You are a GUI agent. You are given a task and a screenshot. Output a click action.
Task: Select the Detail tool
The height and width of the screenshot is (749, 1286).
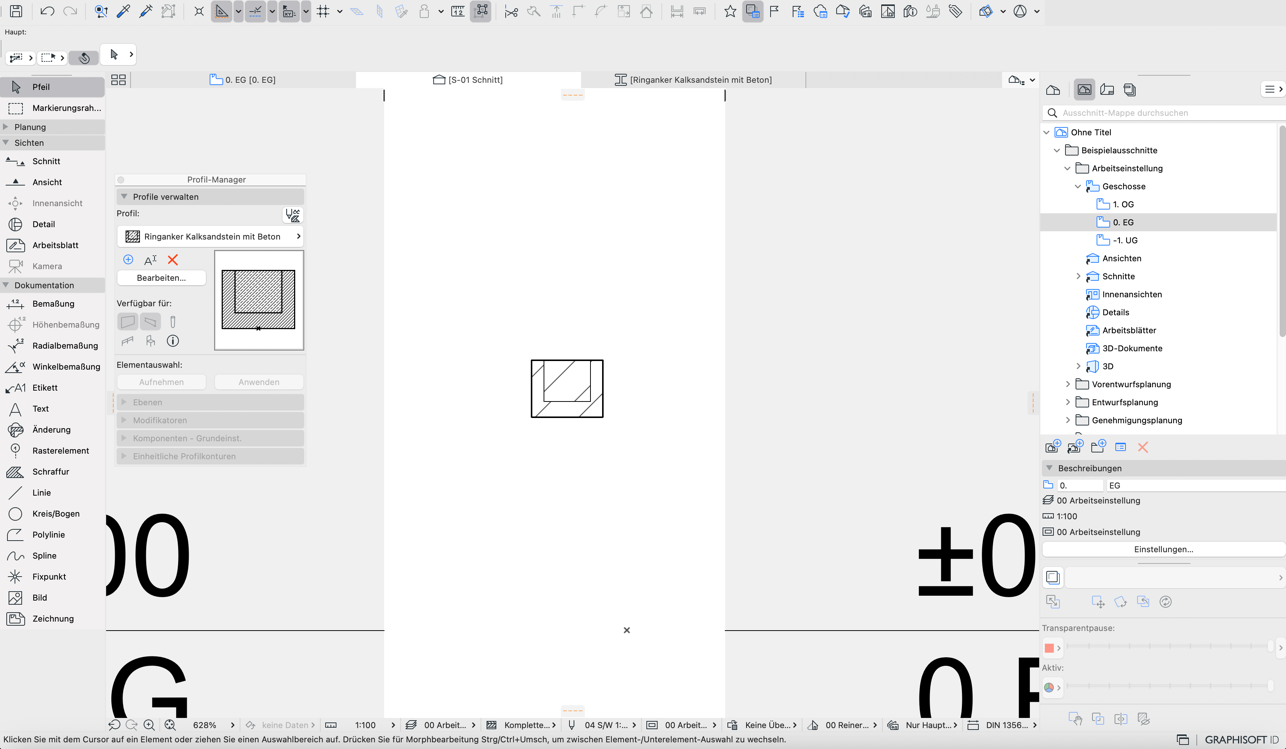click(52, 224)
